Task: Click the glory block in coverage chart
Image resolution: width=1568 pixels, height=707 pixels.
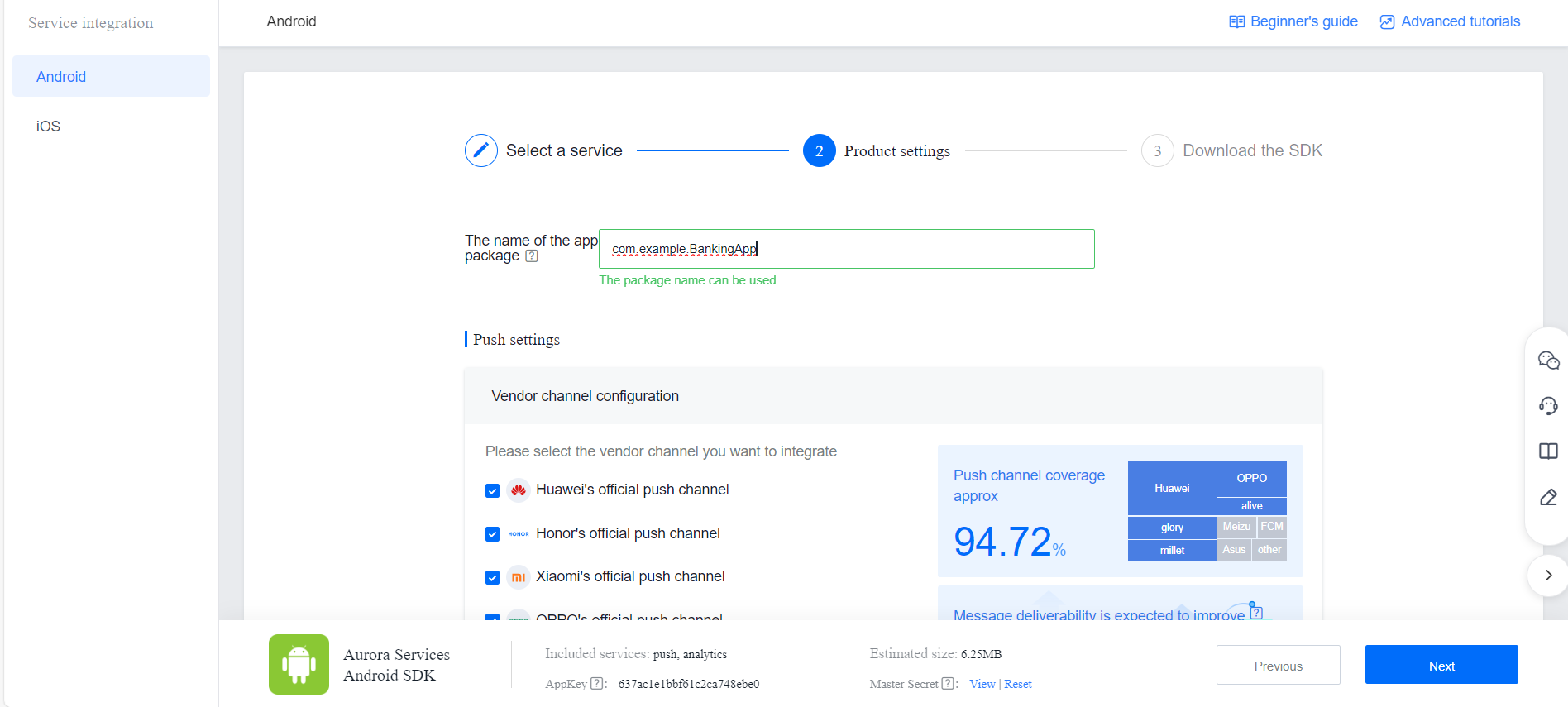Action: (x=1172, y=528)
